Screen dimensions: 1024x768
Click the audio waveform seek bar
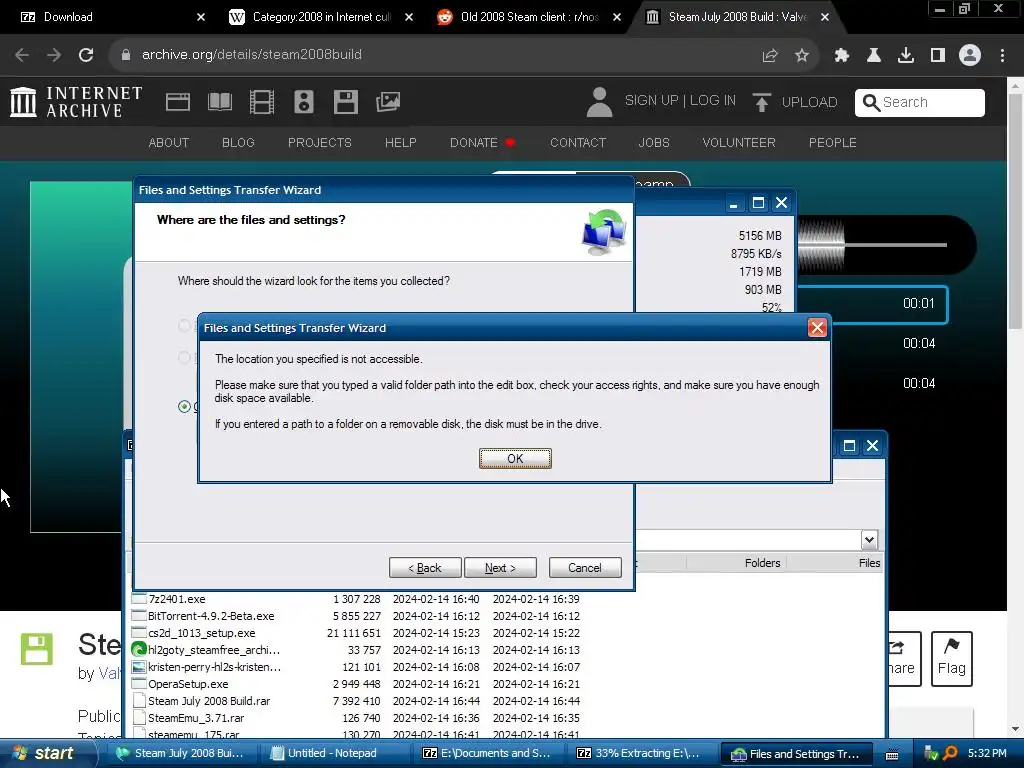click(872, 245)
